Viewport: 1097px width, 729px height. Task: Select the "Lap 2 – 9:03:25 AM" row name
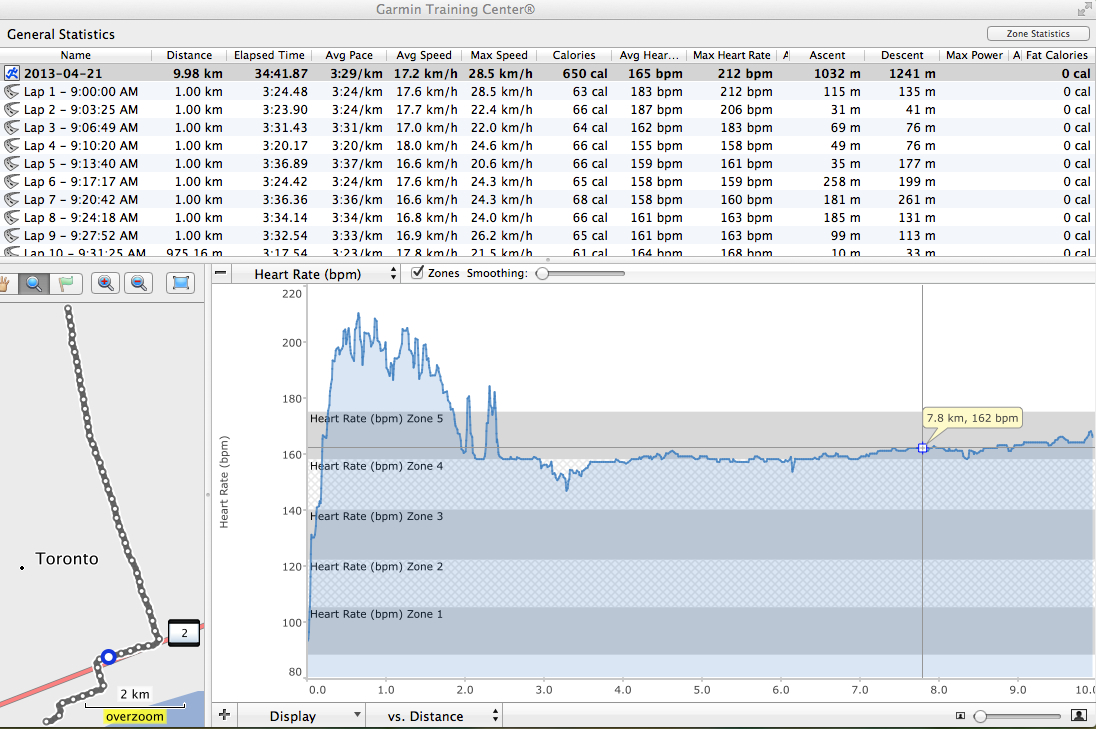coord(81,110)
